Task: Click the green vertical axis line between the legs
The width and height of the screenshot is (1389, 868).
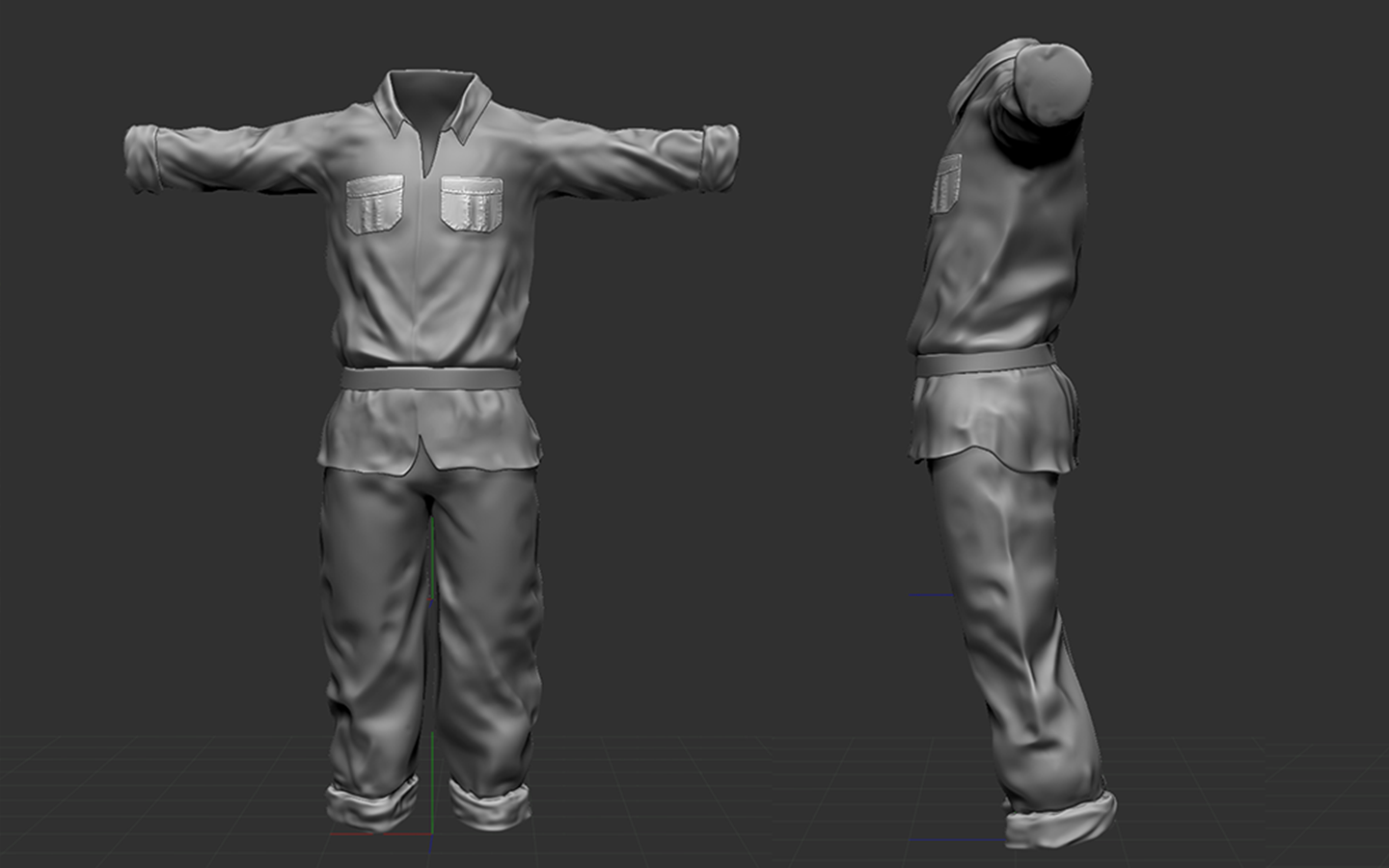Action: (433, 675)
